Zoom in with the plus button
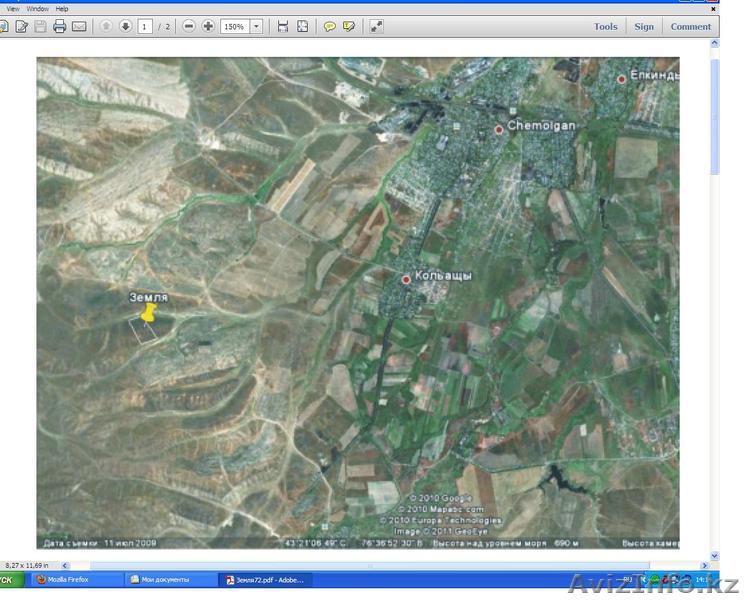Screen dimensions: 750x600 208,26
